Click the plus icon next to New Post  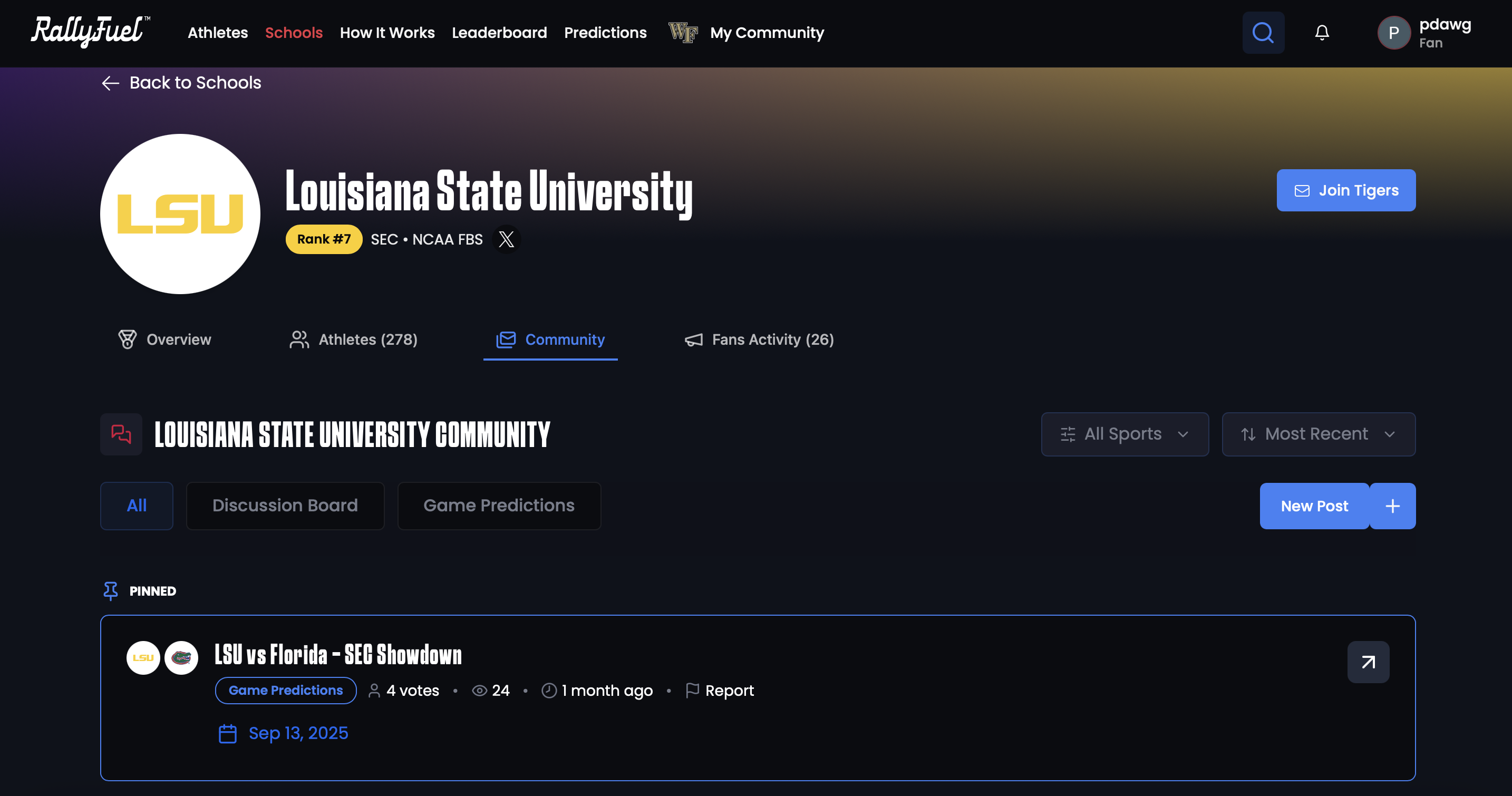tap(1393, 506)
